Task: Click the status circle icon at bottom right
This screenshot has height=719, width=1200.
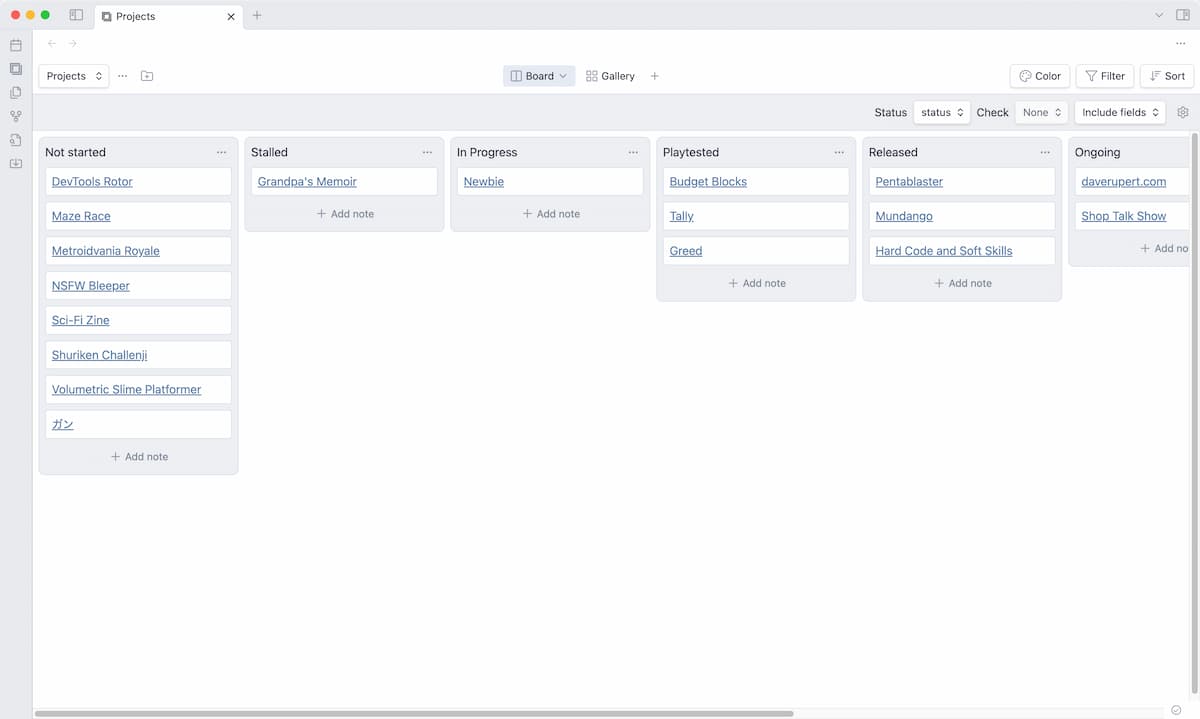Action: click(x=1176, y=710)
